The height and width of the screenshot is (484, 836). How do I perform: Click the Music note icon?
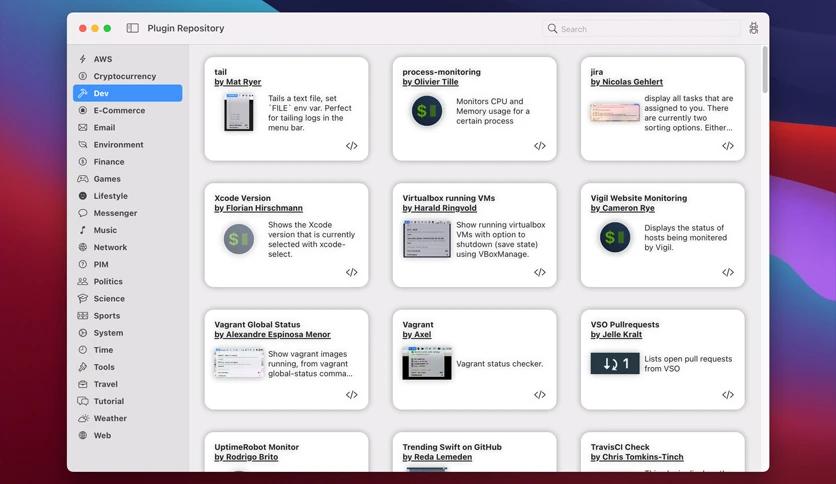pyautogui.click(x=83, y=230)
